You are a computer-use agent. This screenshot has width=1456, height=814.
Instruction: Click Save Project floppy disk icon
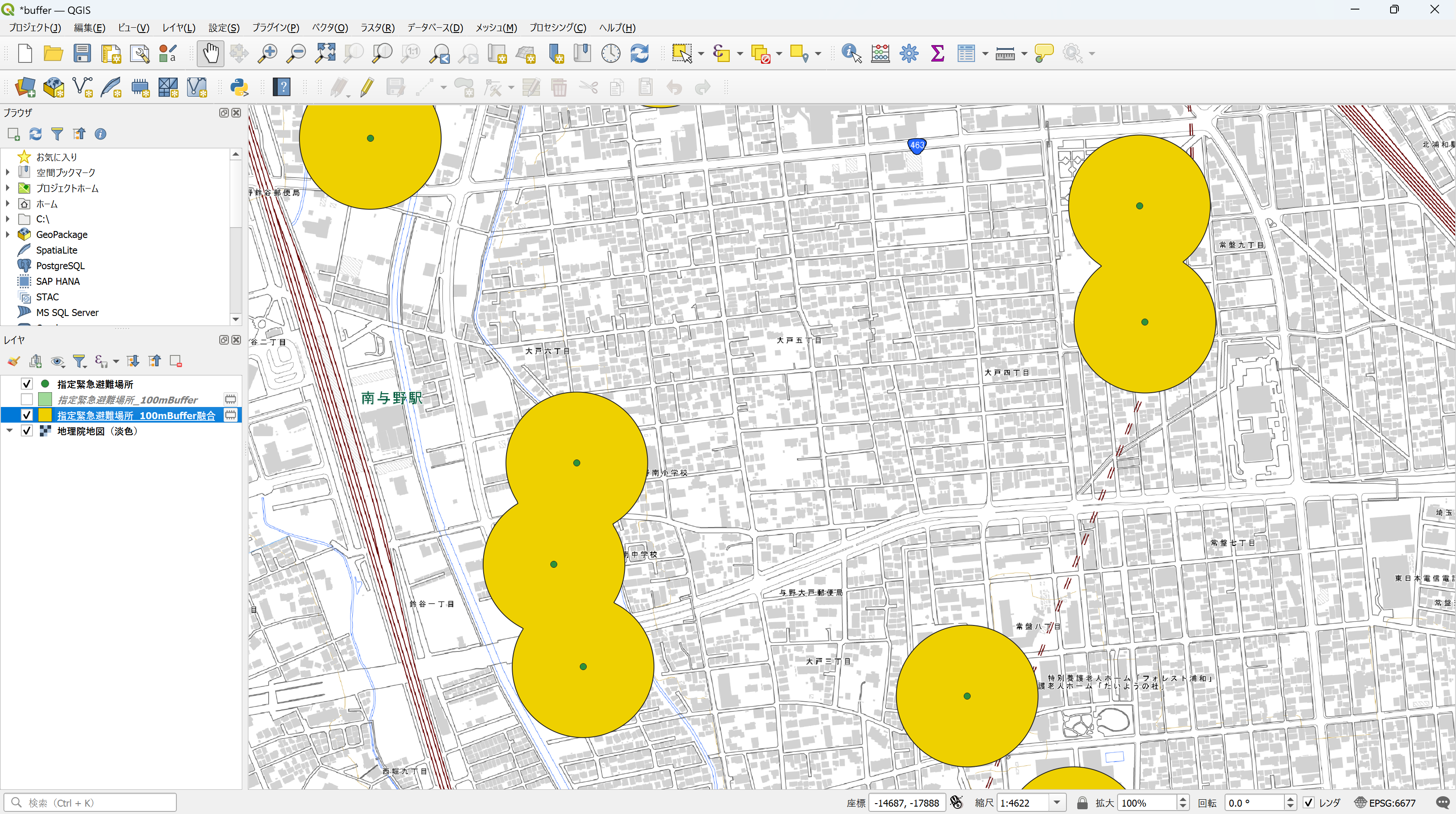tap(82, 54)
